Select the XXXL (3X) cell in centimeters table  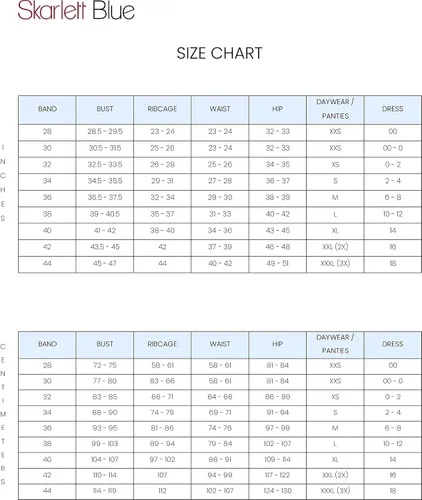point(335,491)
